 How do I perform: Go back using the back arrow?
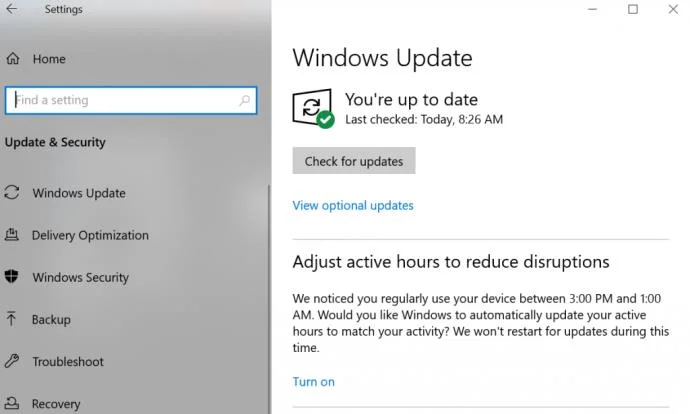(x=11, y=9)
